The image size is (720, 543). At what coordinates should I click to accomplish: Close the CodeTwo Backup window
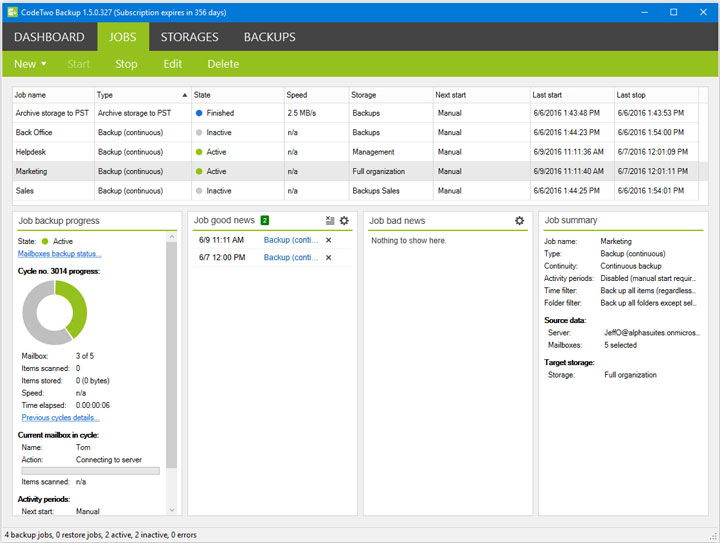[703, 12]
